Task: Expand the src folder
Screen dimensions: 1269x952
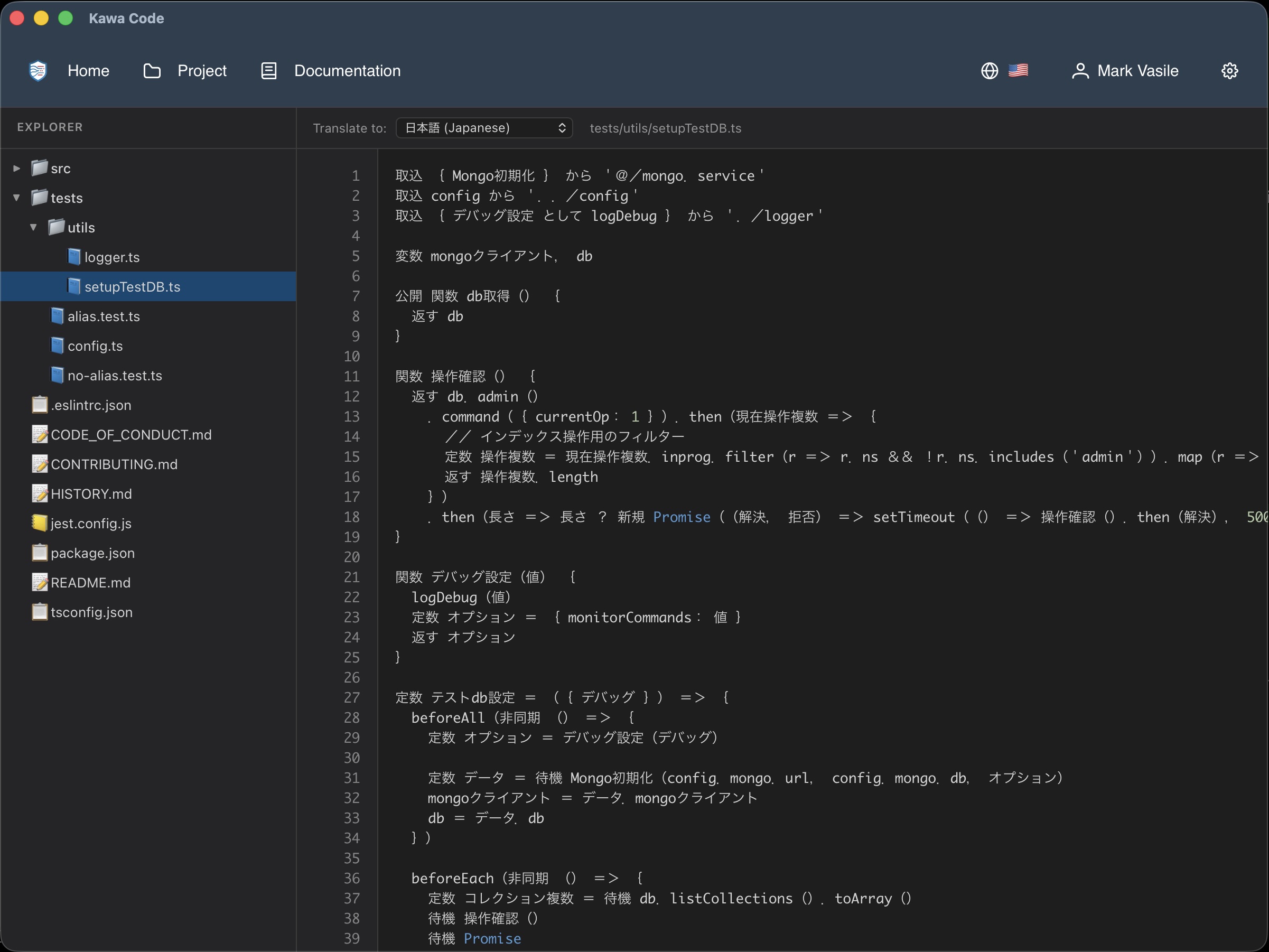Action: point(15,167)
